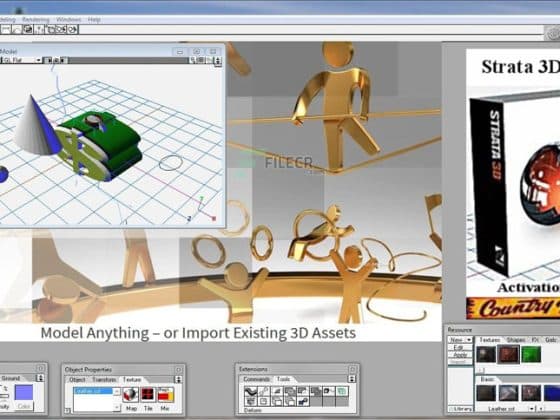Expand the Extensions panel corner button
Screen dimensions: 560x420
[352, 369]
